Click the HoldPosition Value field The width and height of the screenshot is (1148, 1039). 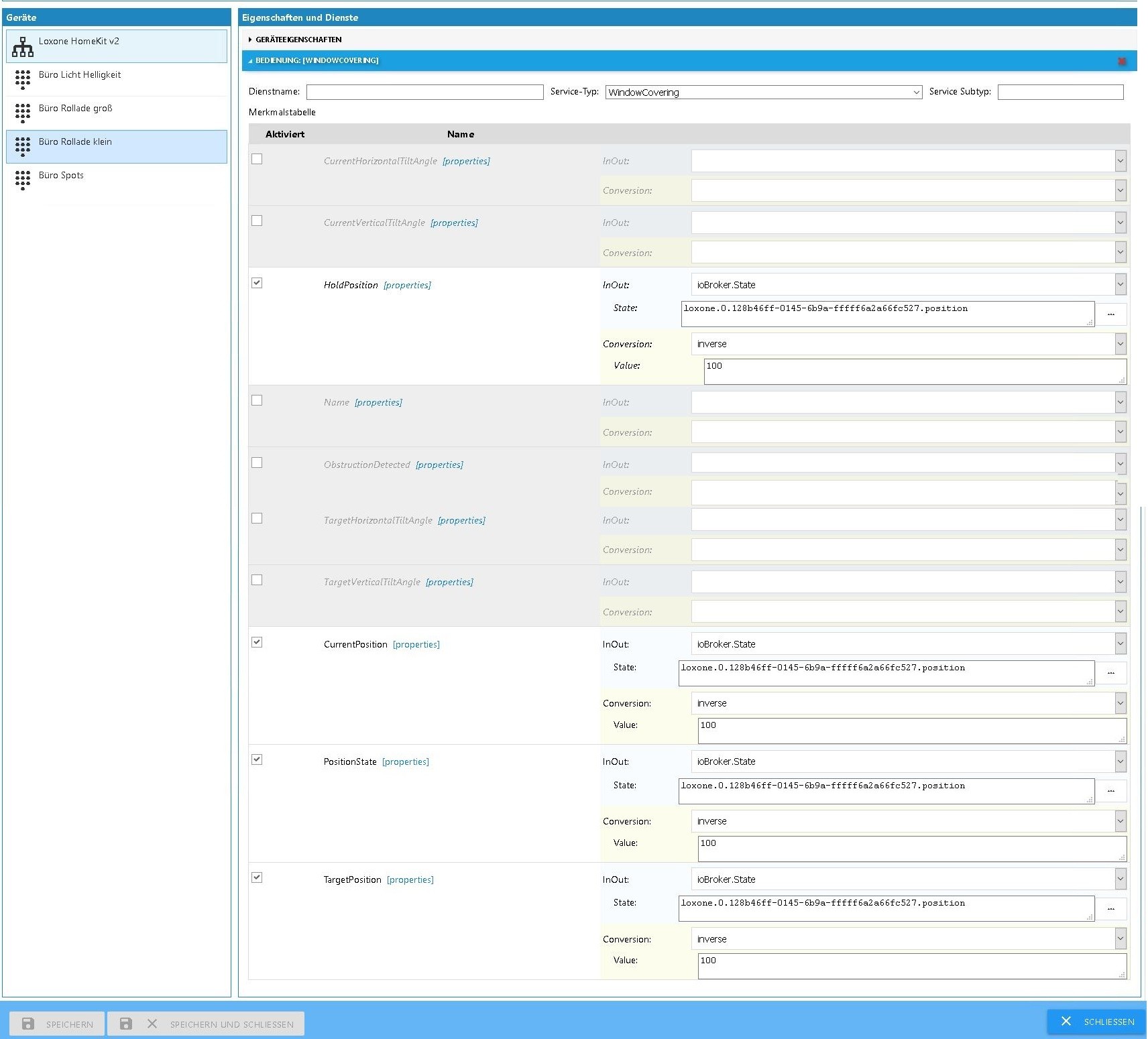click(915, 371)
